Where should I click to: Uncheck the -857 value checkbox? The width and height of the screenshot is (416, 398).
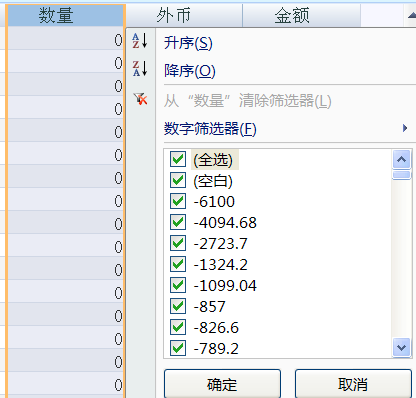tap(178, 306)
